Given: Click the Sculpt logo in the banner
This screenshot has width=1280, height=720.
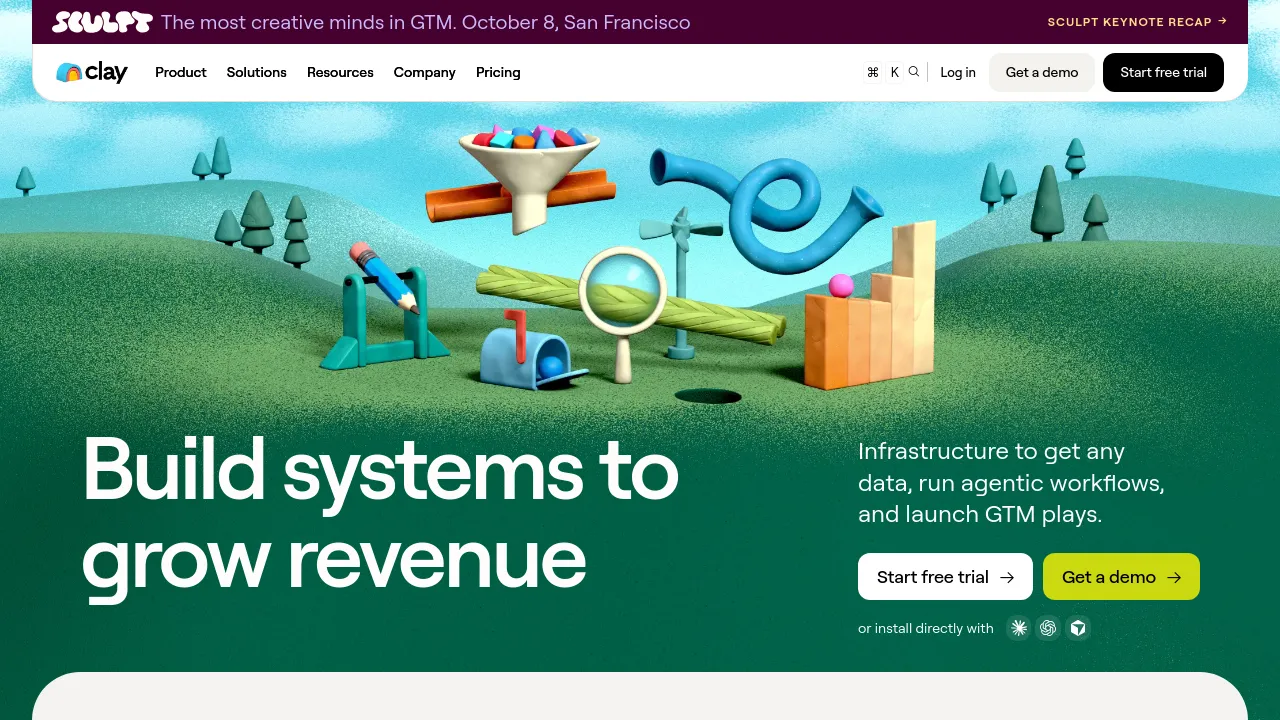Looking at the screenshot, I should (x=102, y=22).
